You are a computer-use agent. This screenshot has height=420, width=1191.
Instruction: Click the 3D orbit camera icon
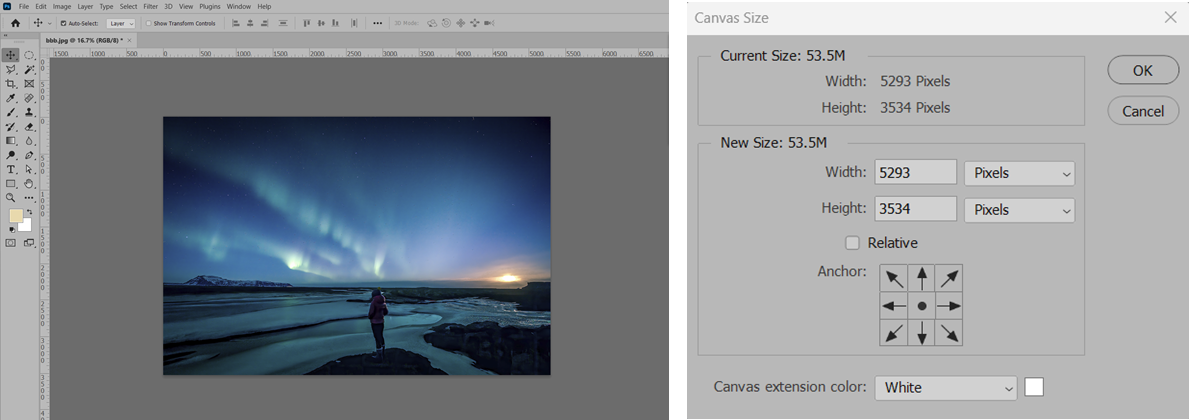tap(431, 23)
